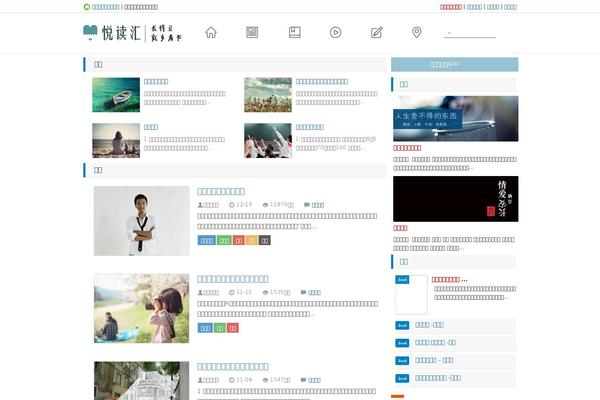Open title link beside flower field thumbnail
Screen dimensions: 600x400
click(x=322, y=82)
